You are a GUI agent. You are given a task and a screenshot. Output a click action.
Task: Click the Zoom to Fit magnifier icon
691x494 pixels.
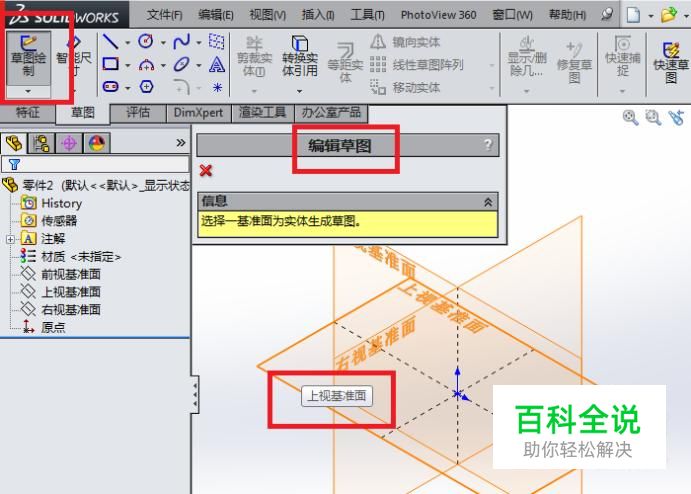pyautogui.click(x=630, y=118)
